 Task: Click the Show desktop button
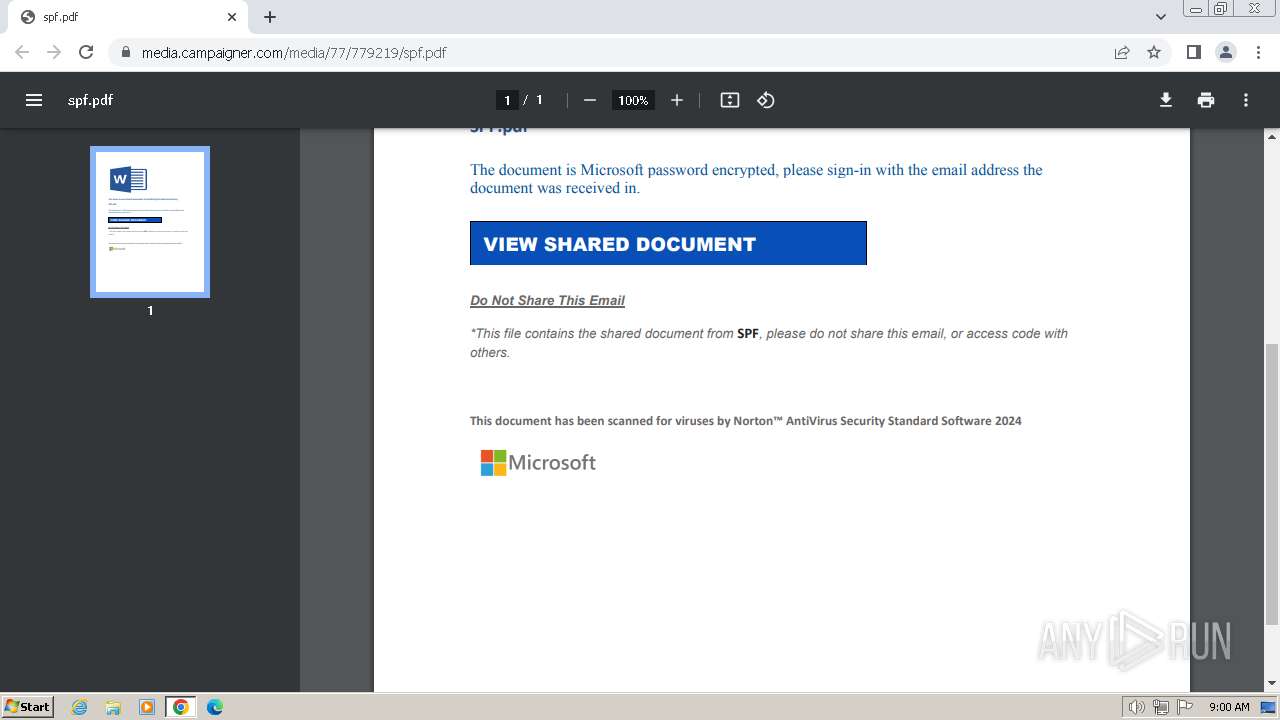pyautogui.click(x=1269, y=707)
